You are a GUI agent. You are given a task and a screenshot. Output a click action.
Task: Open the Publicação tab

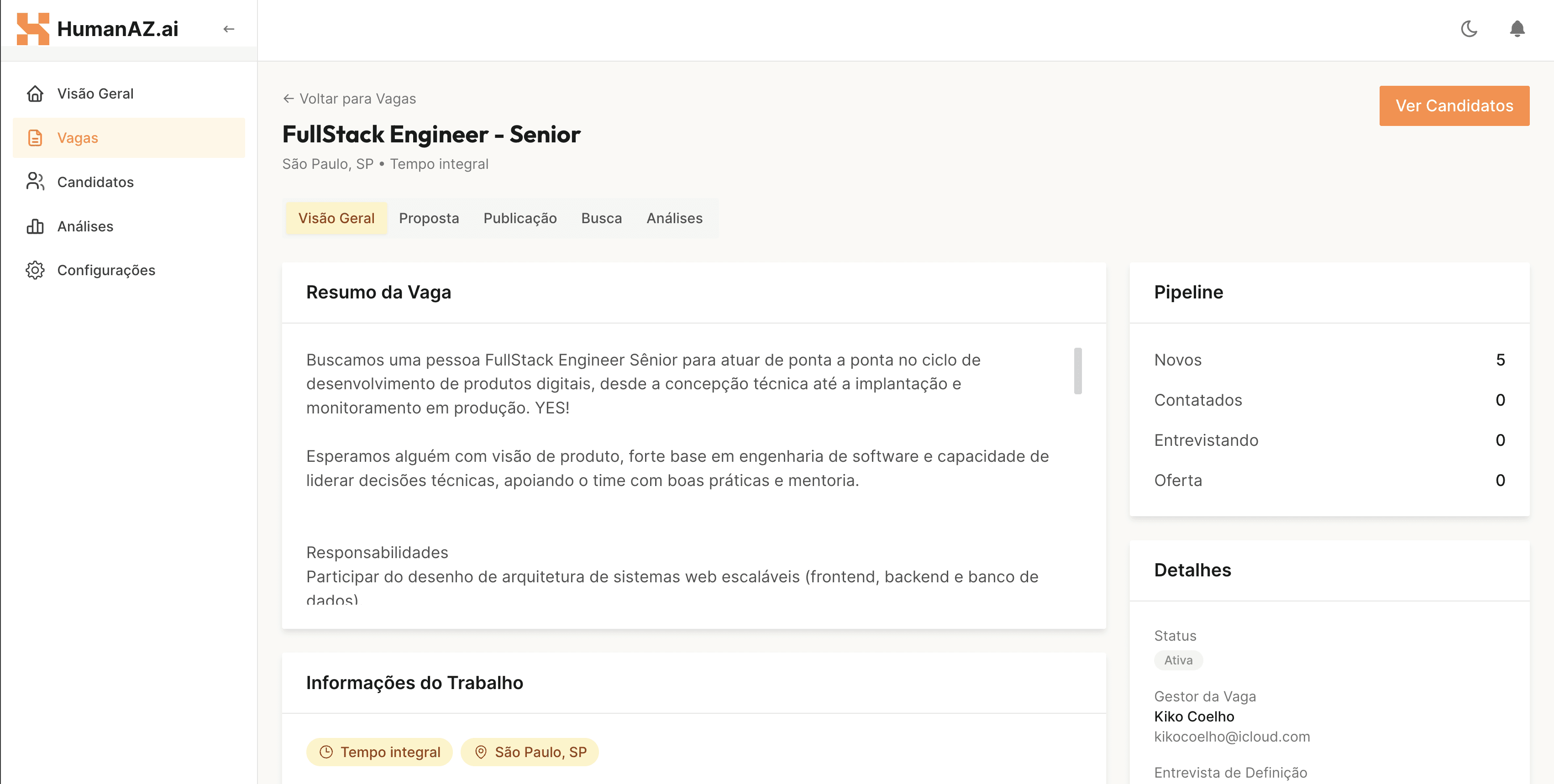point(520,218)
